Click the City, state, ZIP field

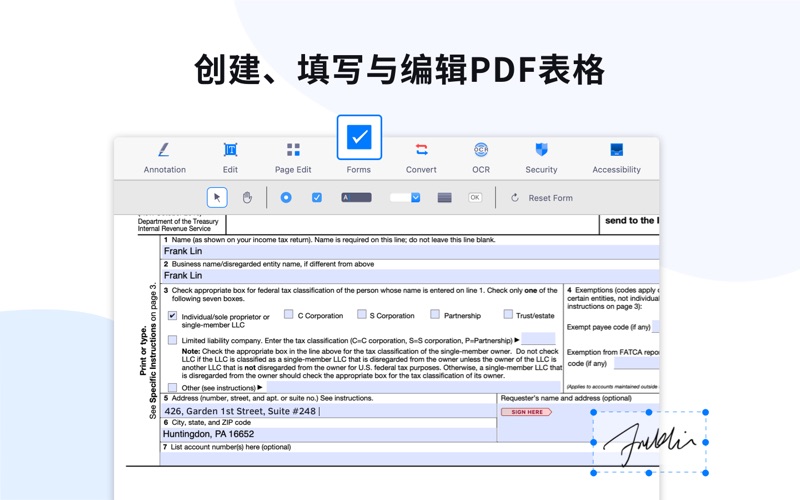coord(328,434)
